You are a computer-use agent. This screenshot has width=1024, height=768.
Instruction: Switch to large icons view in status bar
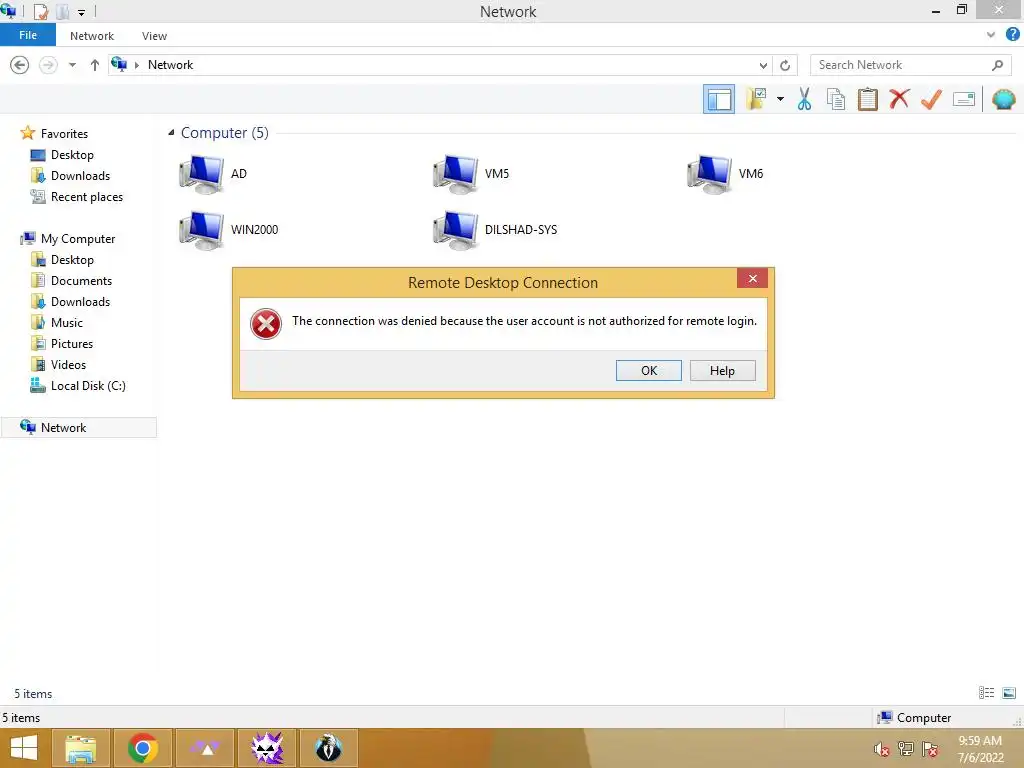pyautogui.click(x=1009, y=693)
